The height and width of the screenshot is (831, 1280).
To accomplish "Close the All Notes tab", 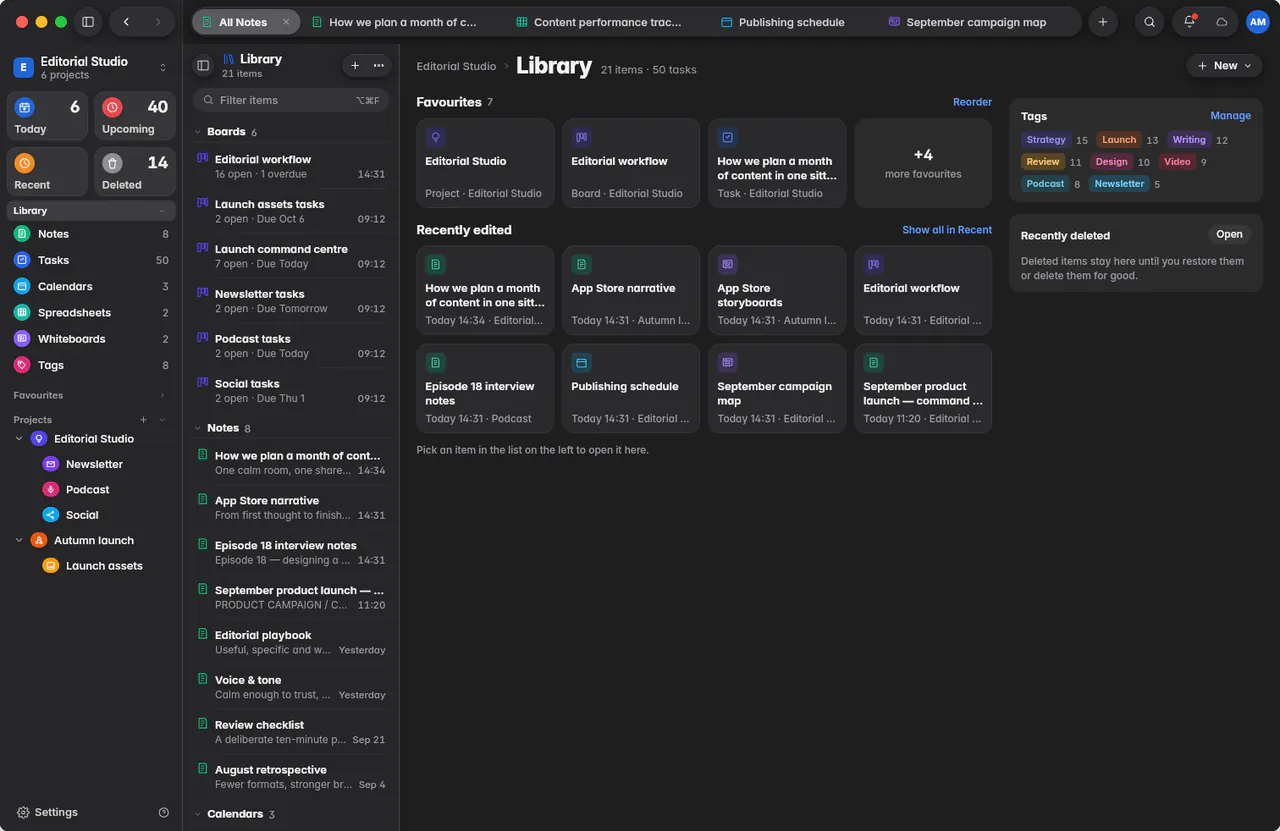I will click(286, 22).
